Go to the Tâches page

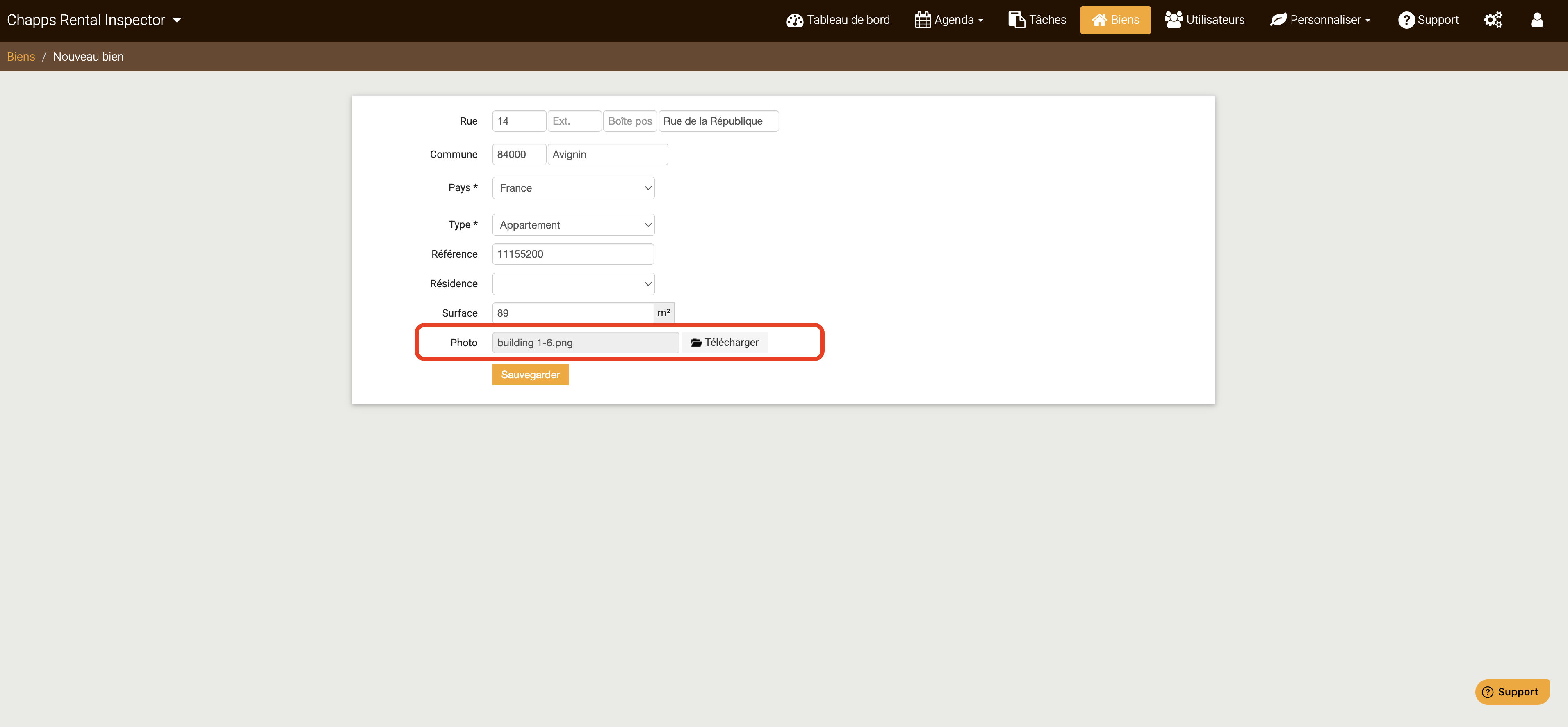tap(1037, 20)
